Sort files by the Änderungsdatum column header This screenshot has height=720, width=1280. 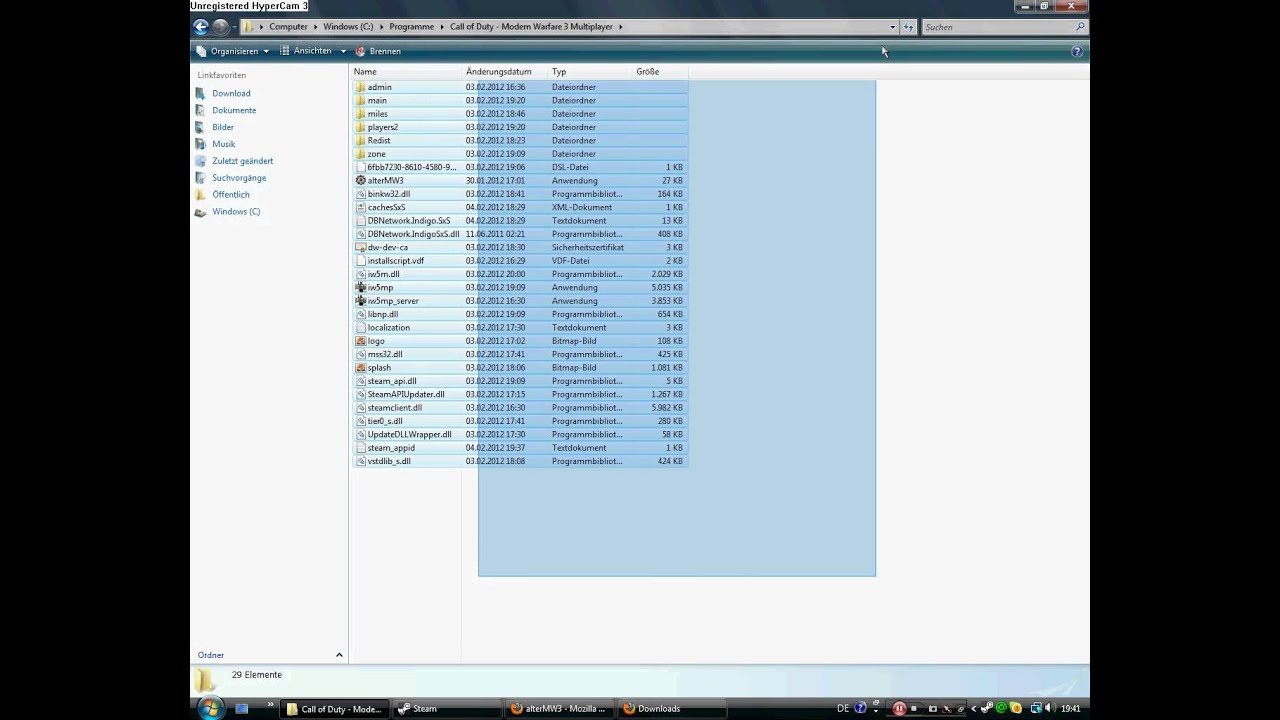pos(505,72)
